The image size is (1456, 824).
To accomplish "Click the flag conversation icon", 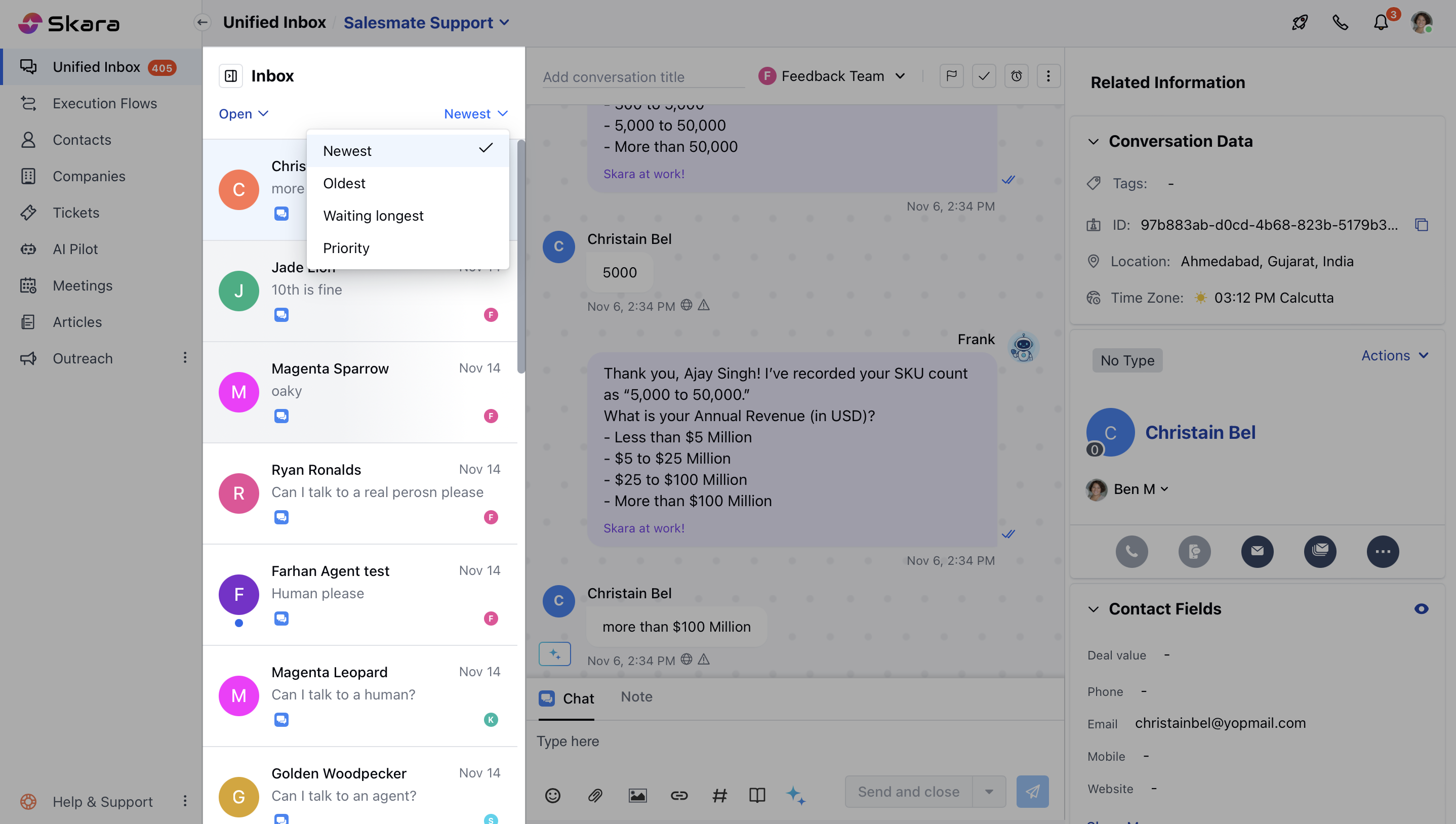I will 951,76.
